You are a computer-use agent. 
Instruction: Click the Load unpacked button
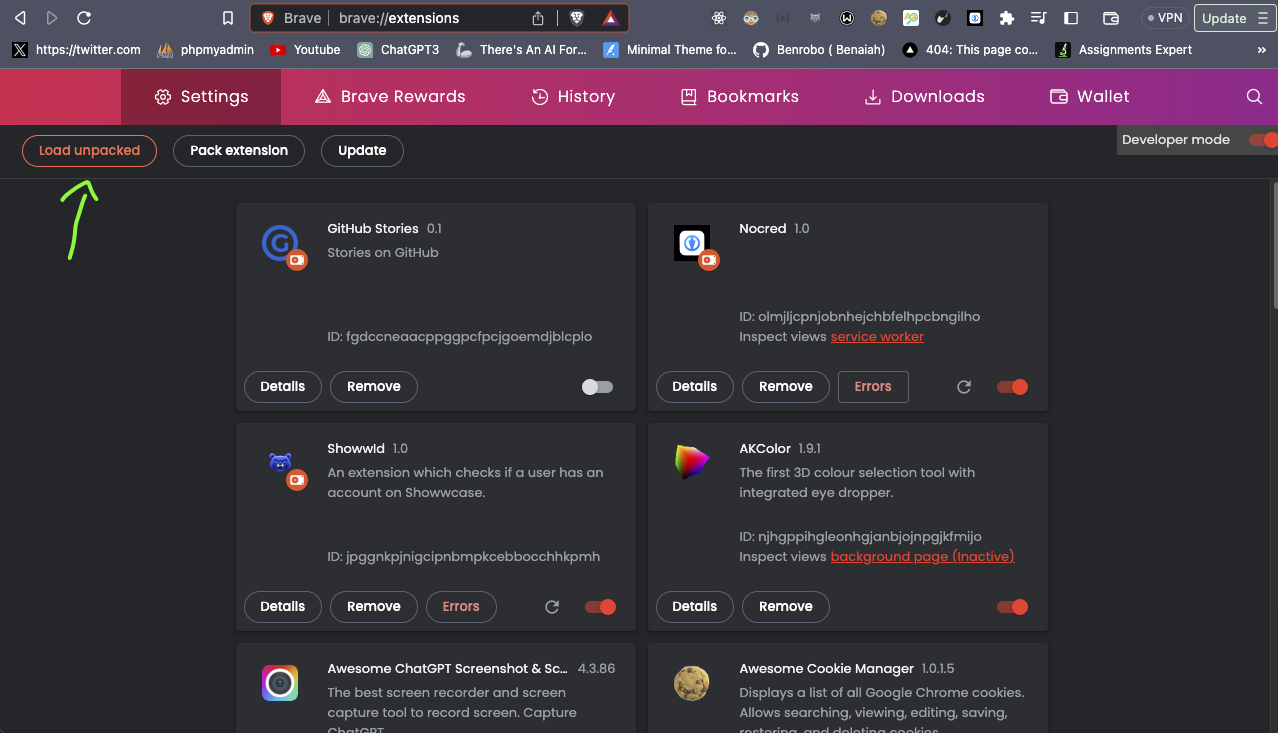coord(89,150)
